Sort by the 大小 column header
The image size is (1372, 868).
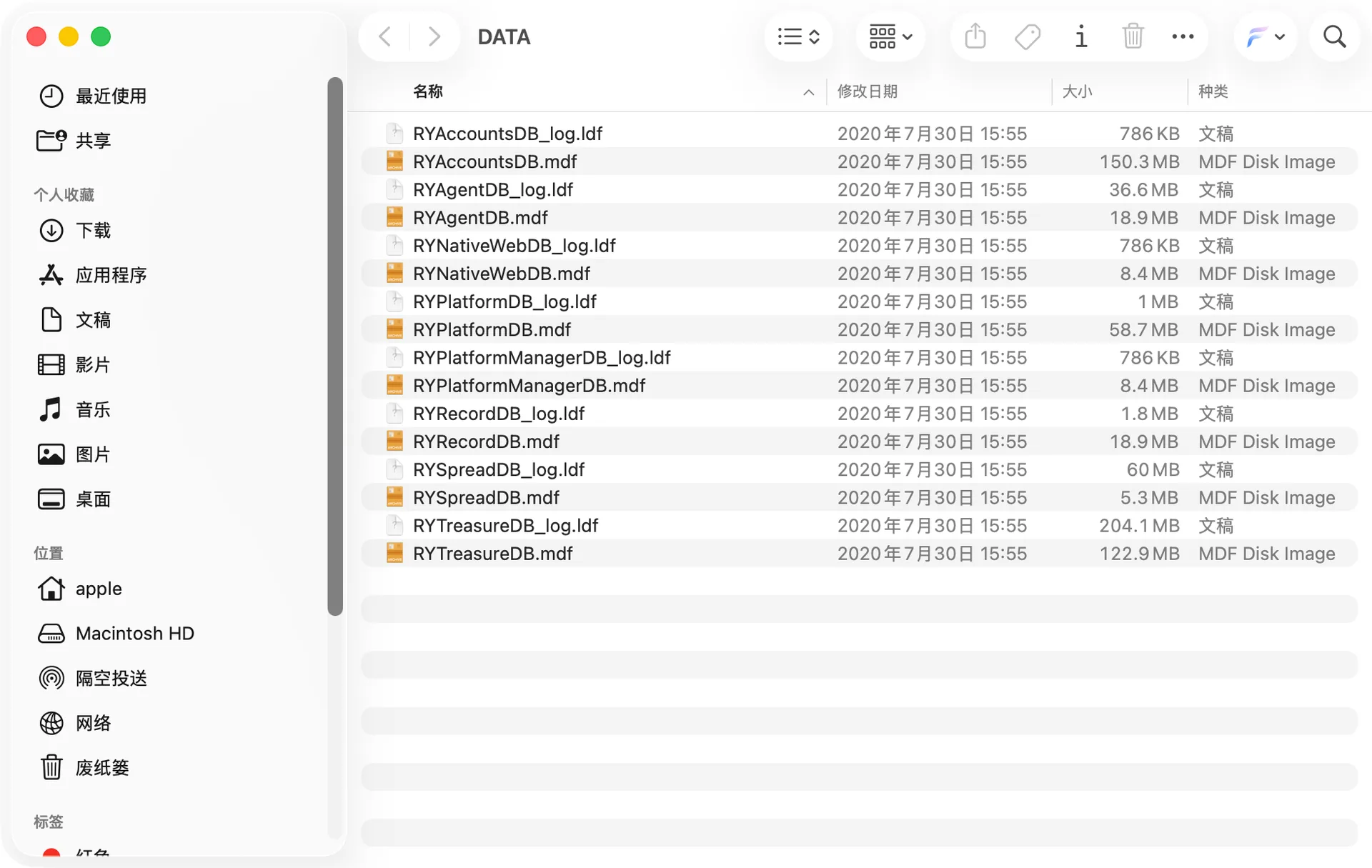click(1077, 91)
